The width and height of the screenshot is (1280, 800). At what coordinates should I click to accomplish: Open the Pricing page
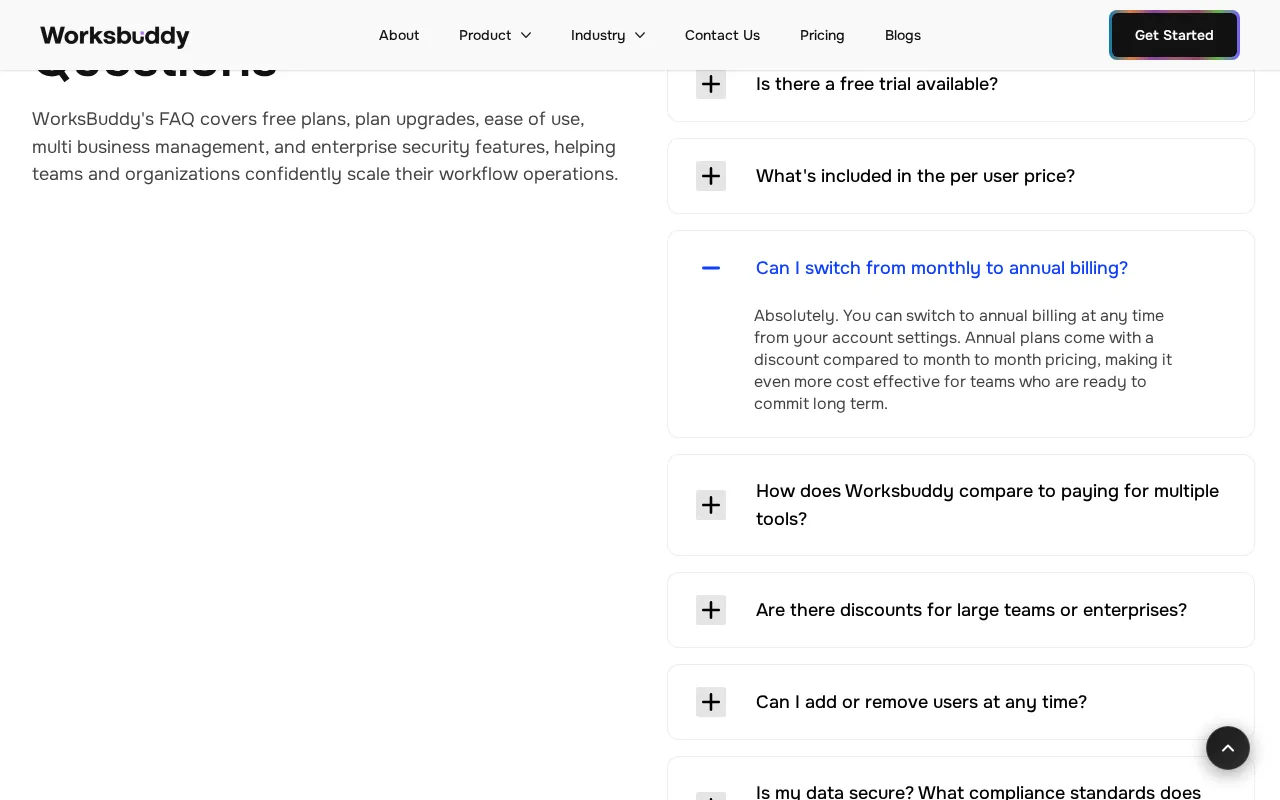coord(822,35)
